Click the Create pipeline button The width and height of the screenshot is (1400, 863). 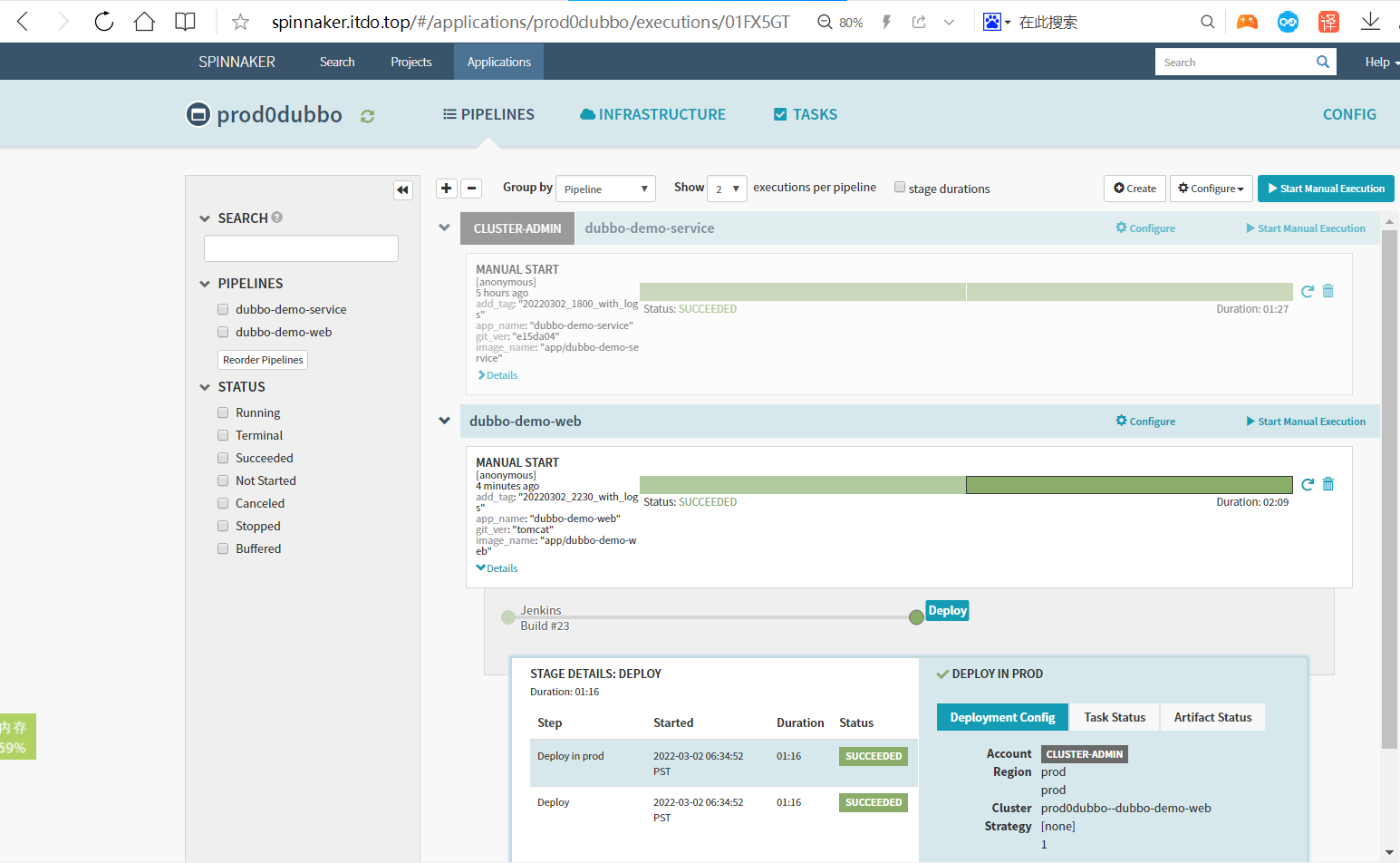pos(1134,189)
